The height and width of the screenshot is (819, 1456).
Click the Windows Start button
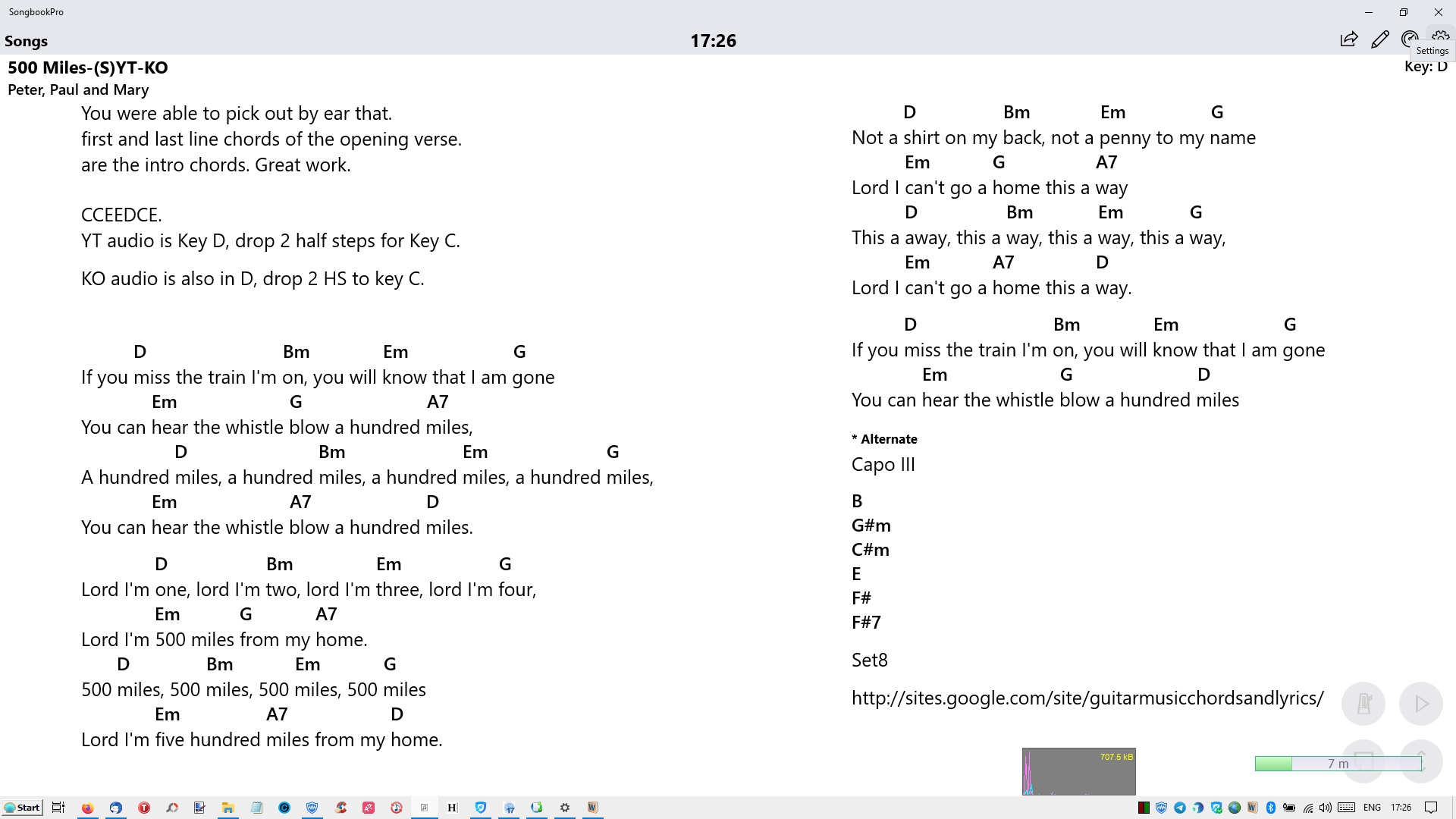(x=22, y=808)
